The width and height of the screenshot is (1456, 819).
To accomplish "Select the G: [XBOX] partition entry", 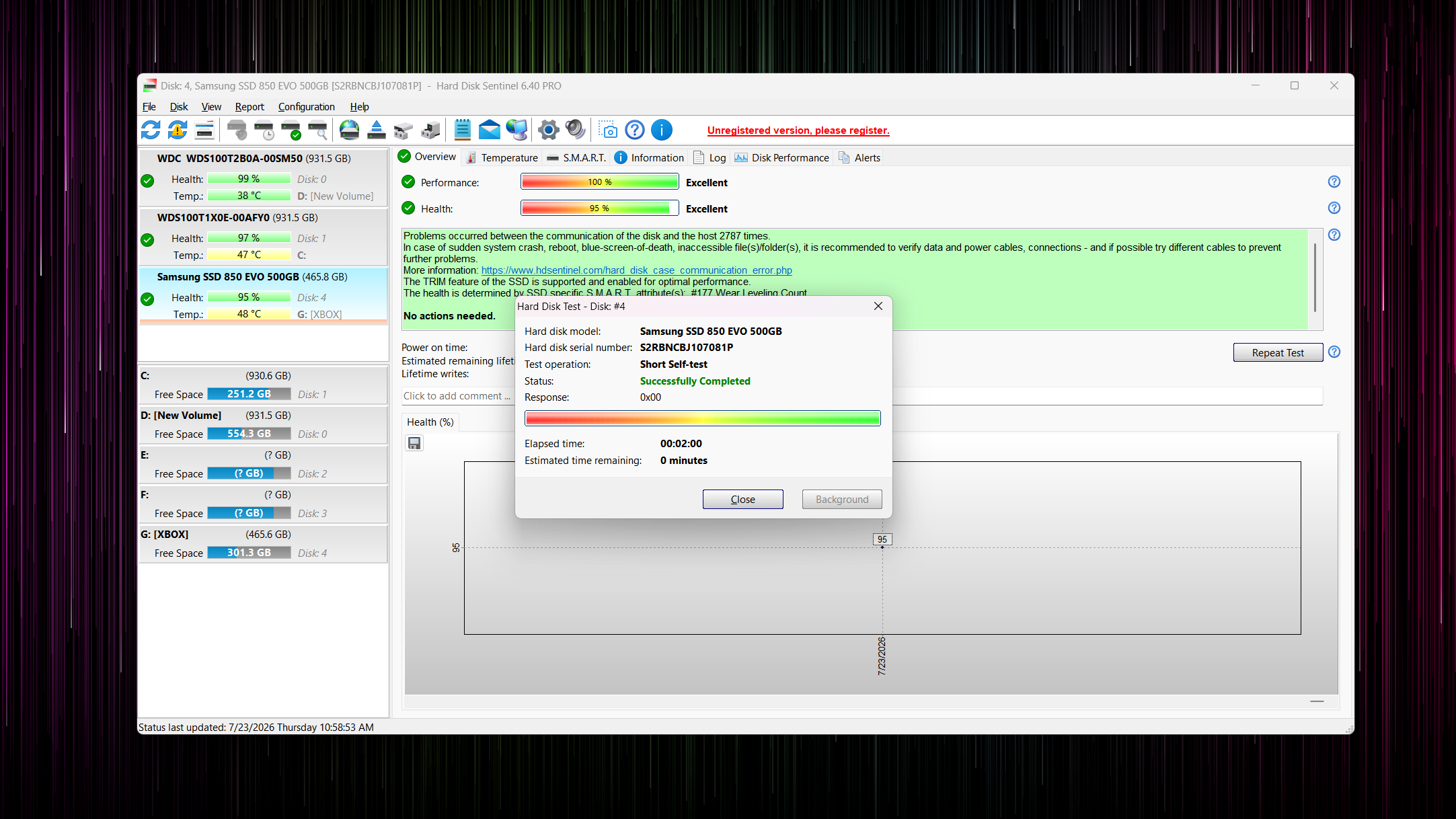I will click(x=263, y=543).
